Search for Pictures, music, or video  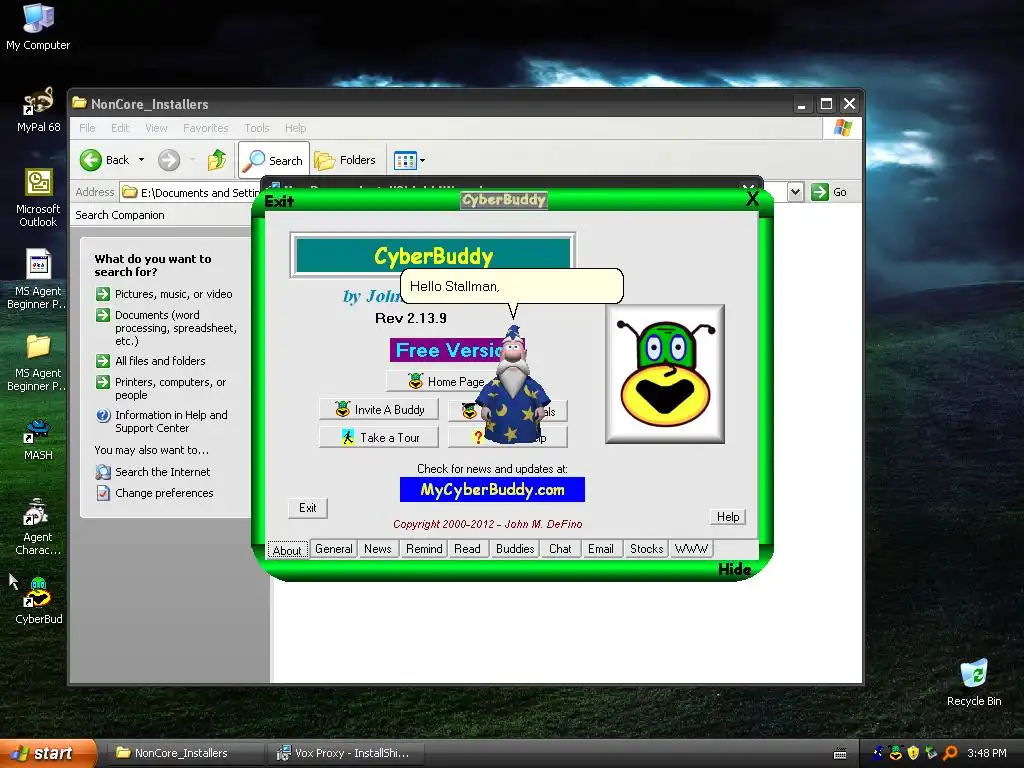(x=165, y=294)
